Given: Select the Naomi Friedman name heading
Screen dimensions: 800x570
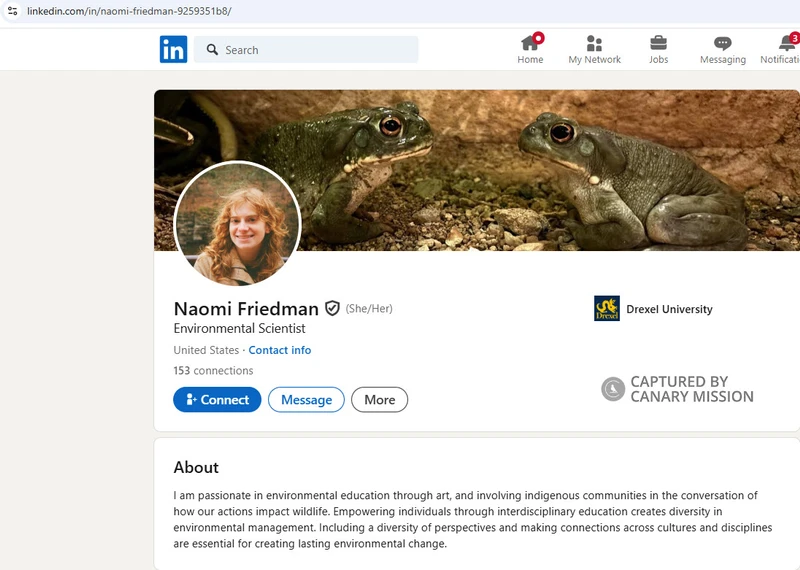Looking at the screenshot, I should coord(246,309).
